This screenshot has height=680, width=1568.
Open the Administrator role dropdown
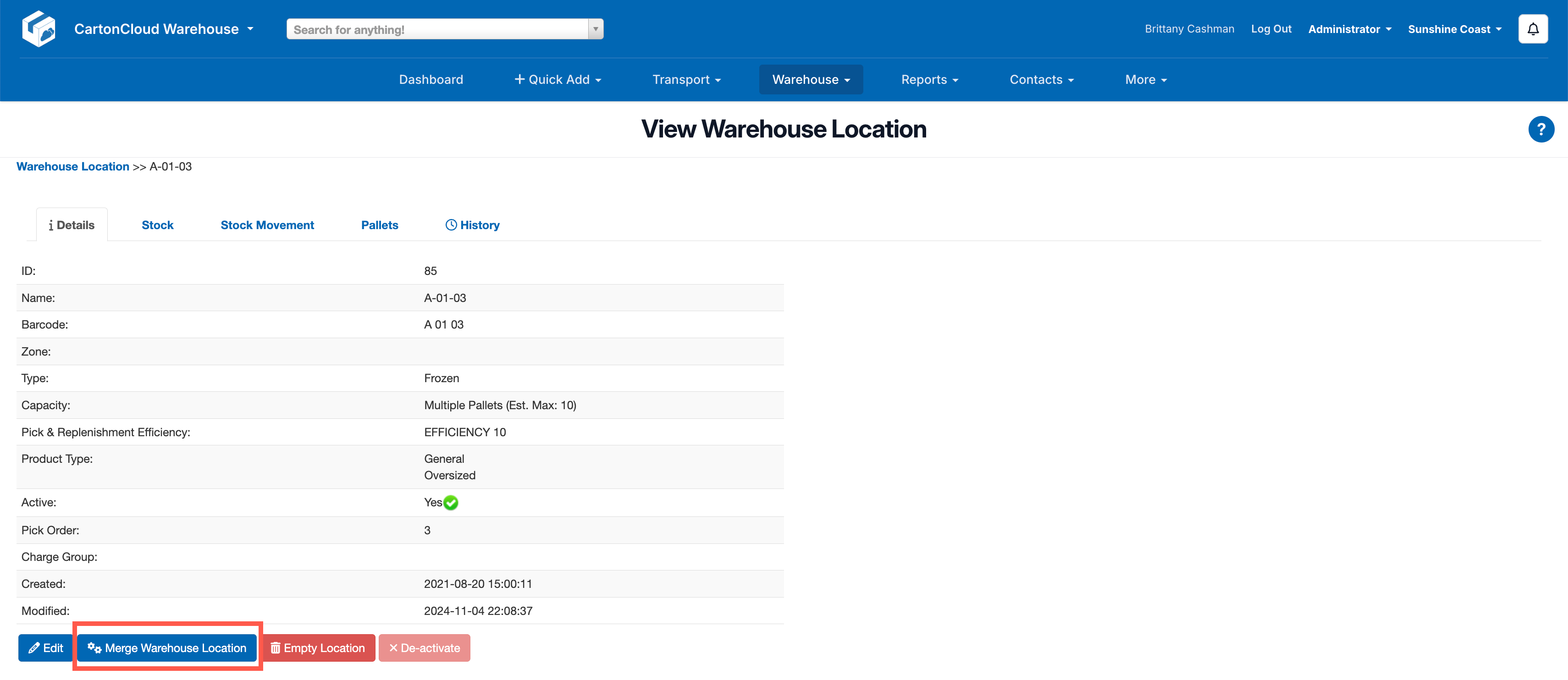click(1349, 29)
